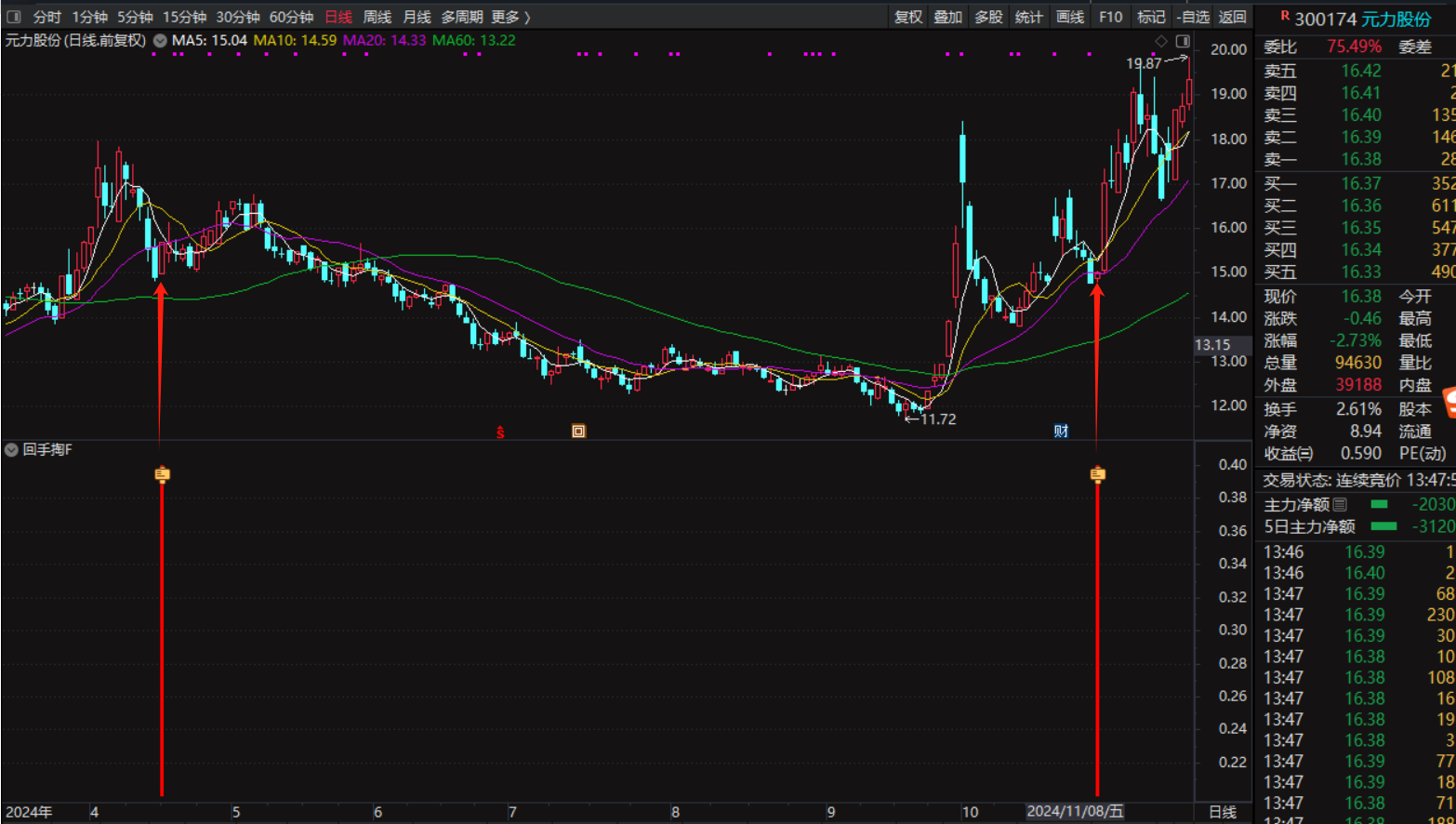The height and width of the screenshot is (824, 1456).
Task: Switch to the 周线 weekly chart tab
Action: 377,17
